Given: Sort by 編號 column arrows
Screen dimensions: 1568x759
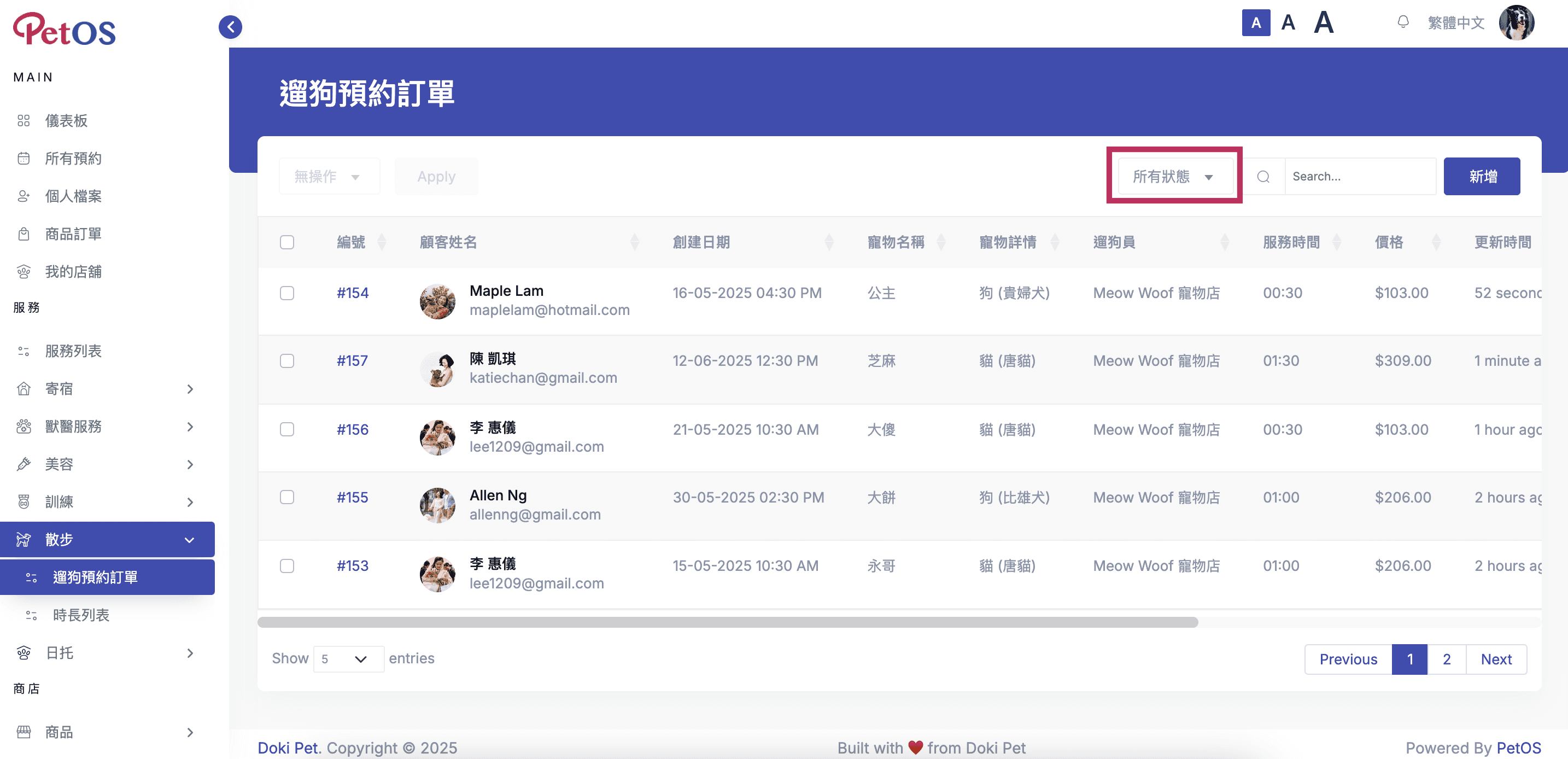Looking at the screenshot, I should point(382,242).
